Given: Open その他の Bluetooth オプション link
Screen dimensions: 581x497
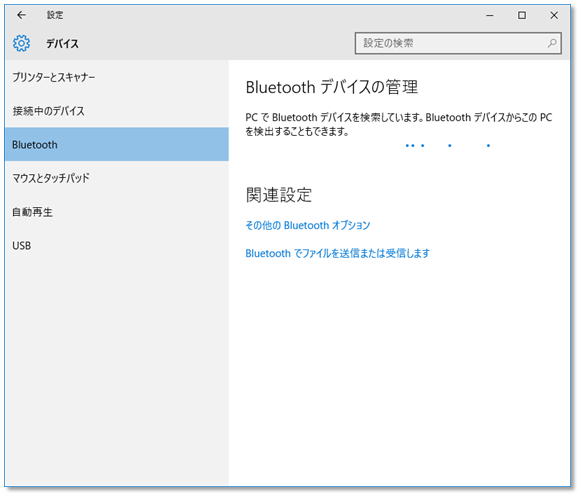Looking at the screenshot, I should click(308, 225).
